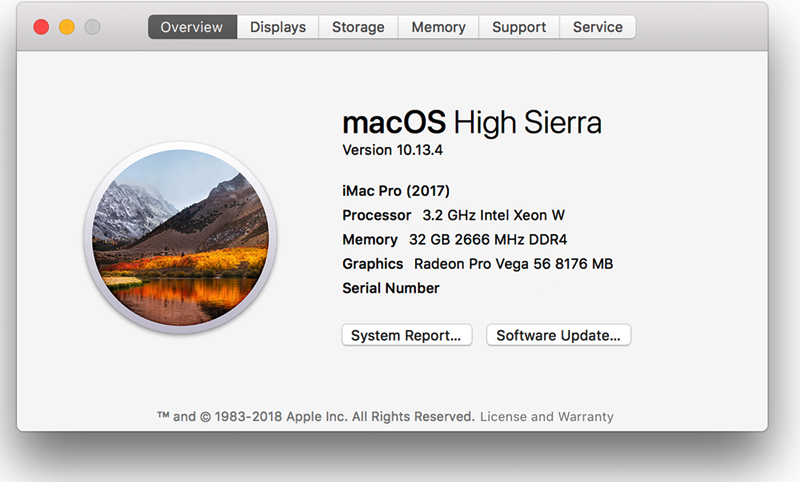Click the Radeon Pro Vega 56 8176 MB text
This screenshot has width=800, height=482.
coord(513,264)
